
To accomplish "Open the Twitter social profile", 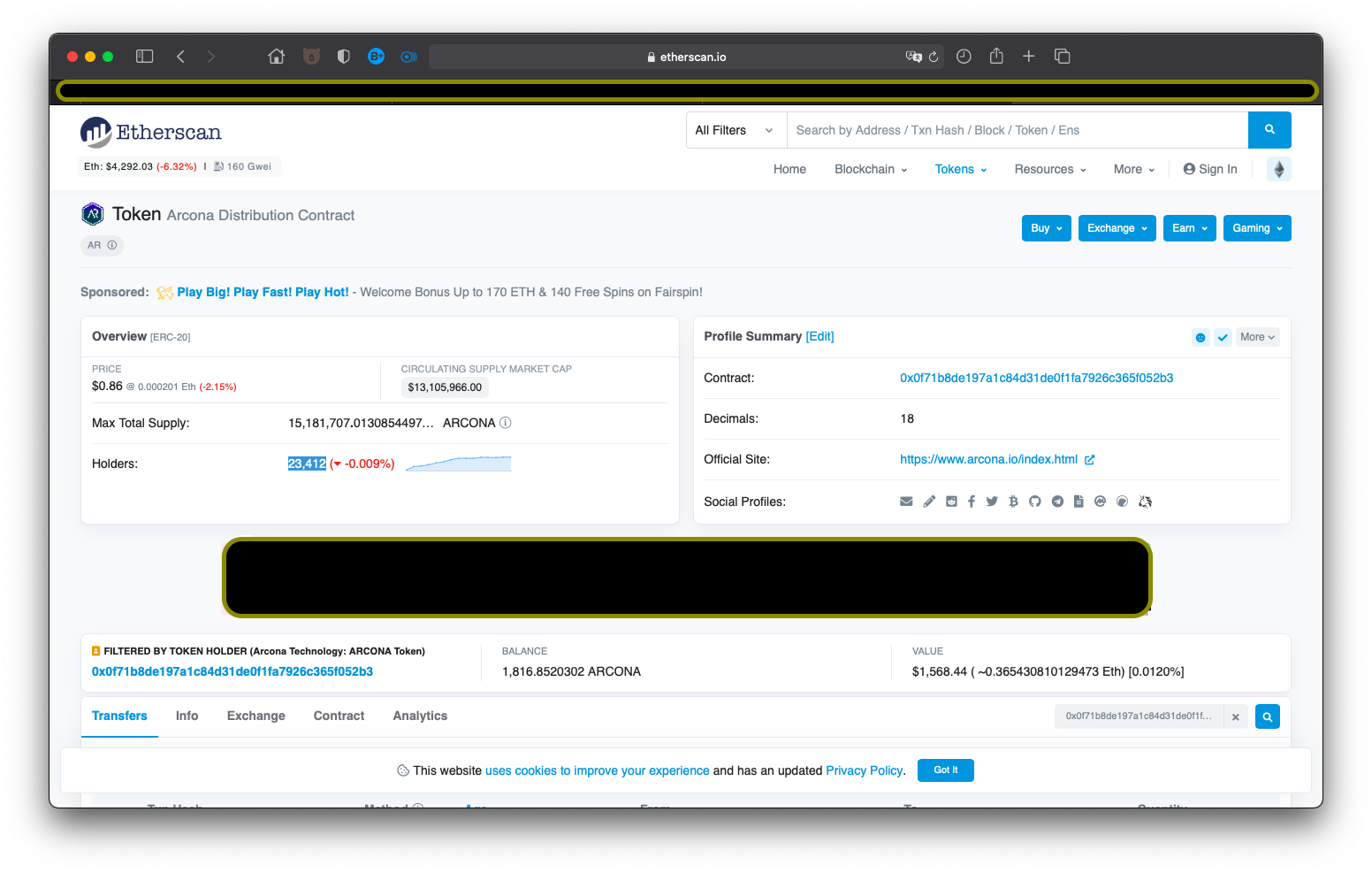I will [x=992, y=502].
